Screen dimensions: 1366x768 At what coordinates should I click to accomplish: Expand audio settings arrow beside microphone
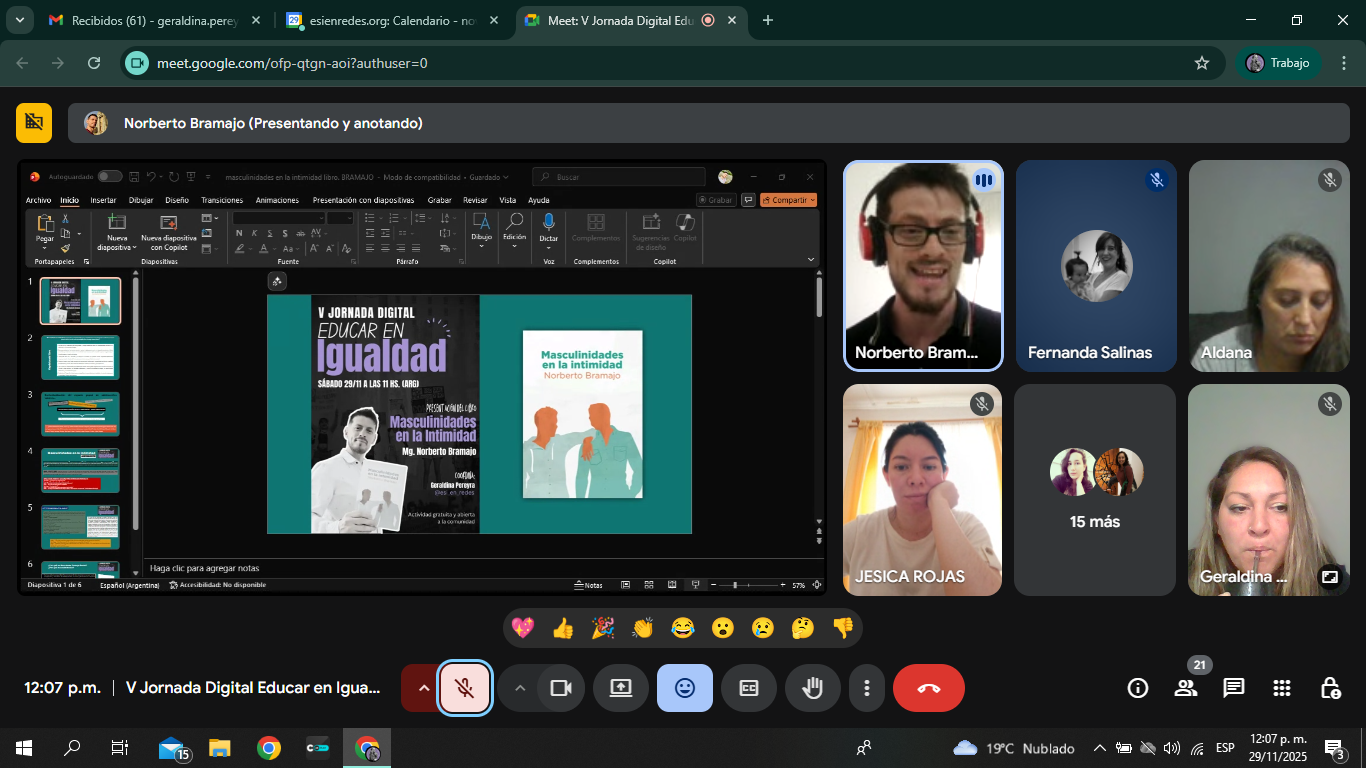click(423, 688)
